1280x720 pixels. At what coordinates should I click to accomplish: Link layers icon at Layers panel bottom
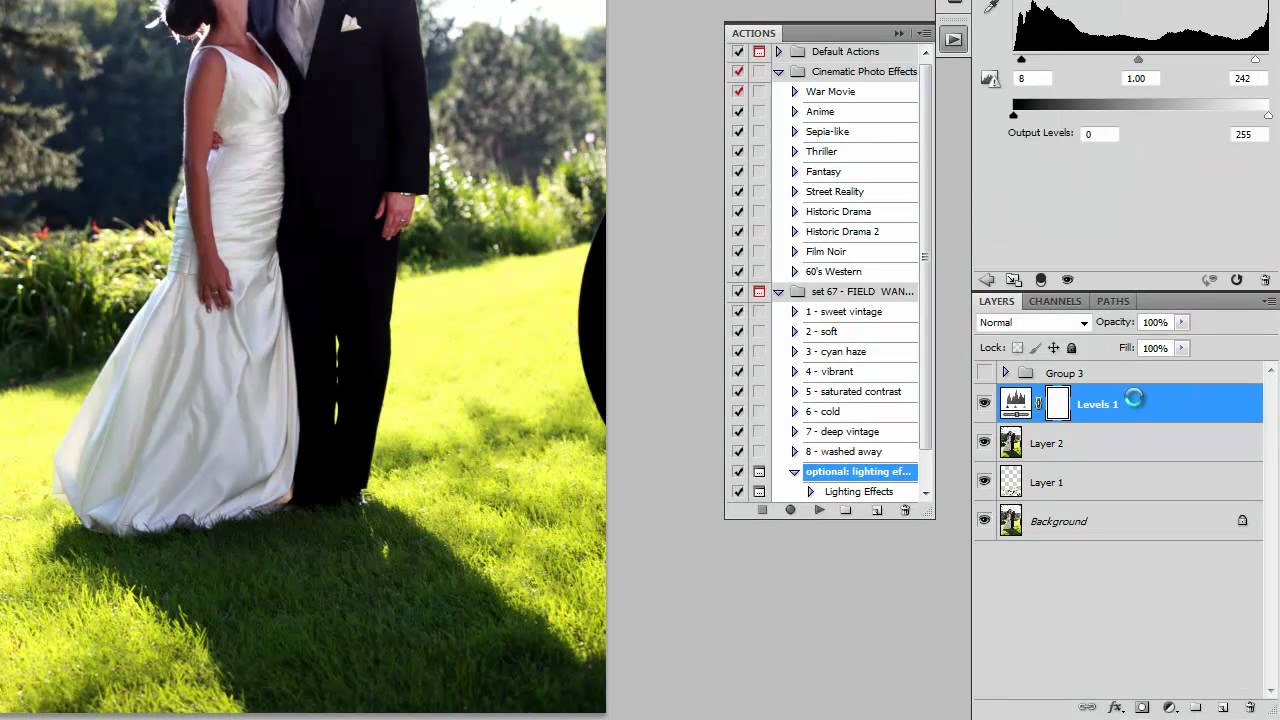[1087, 707]
